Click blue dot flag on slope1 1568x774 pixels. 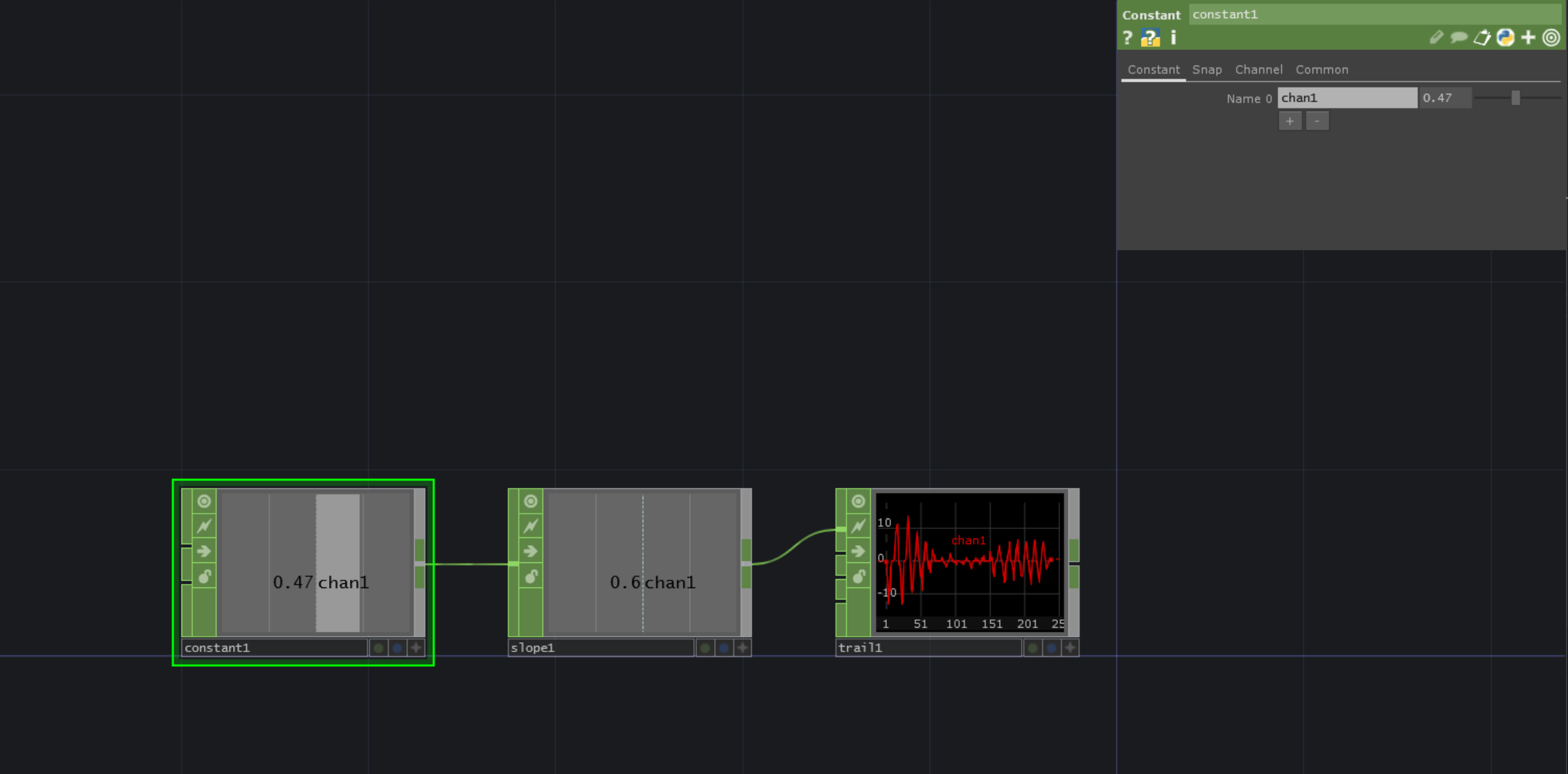724,648
